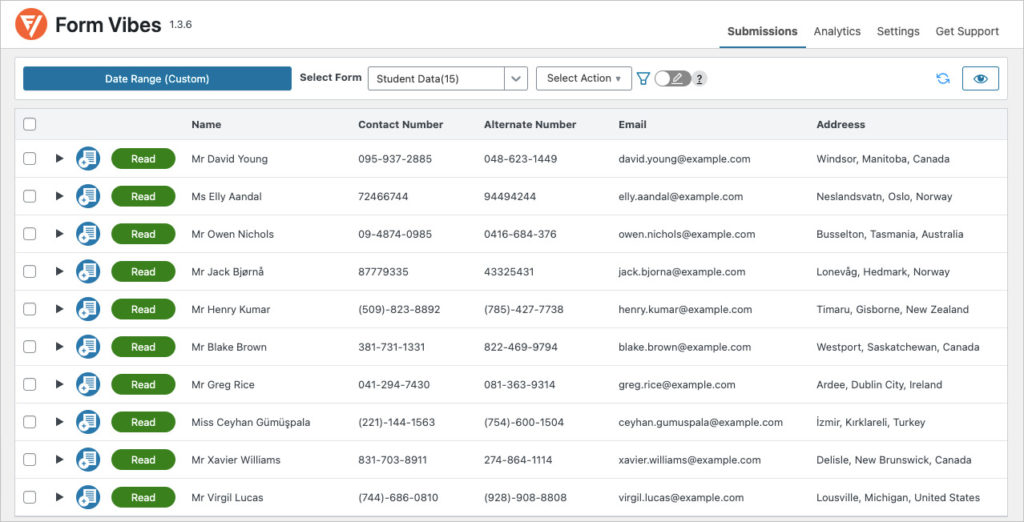Switch to the Analytics tab

click(837, 31)
